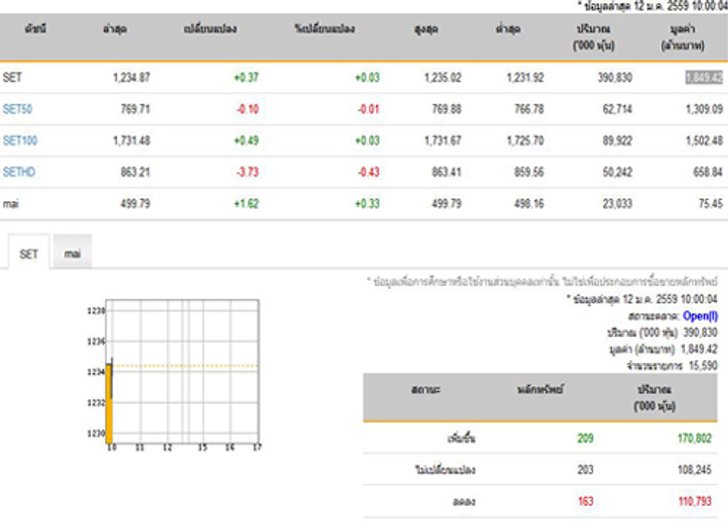Click advancing volume 170,802
The width and height of the screenshot is (728, 524).
(x=695, y=438)
